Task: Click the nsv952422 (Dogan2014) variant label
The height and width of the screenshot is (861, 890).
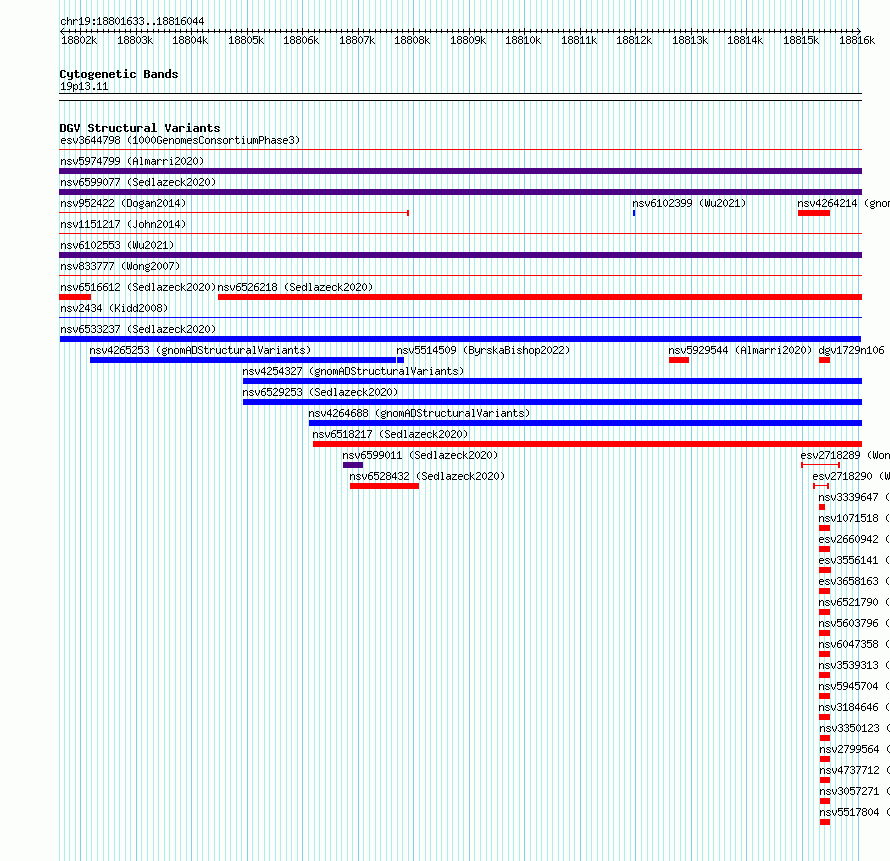Action: [x=123, y=203]
